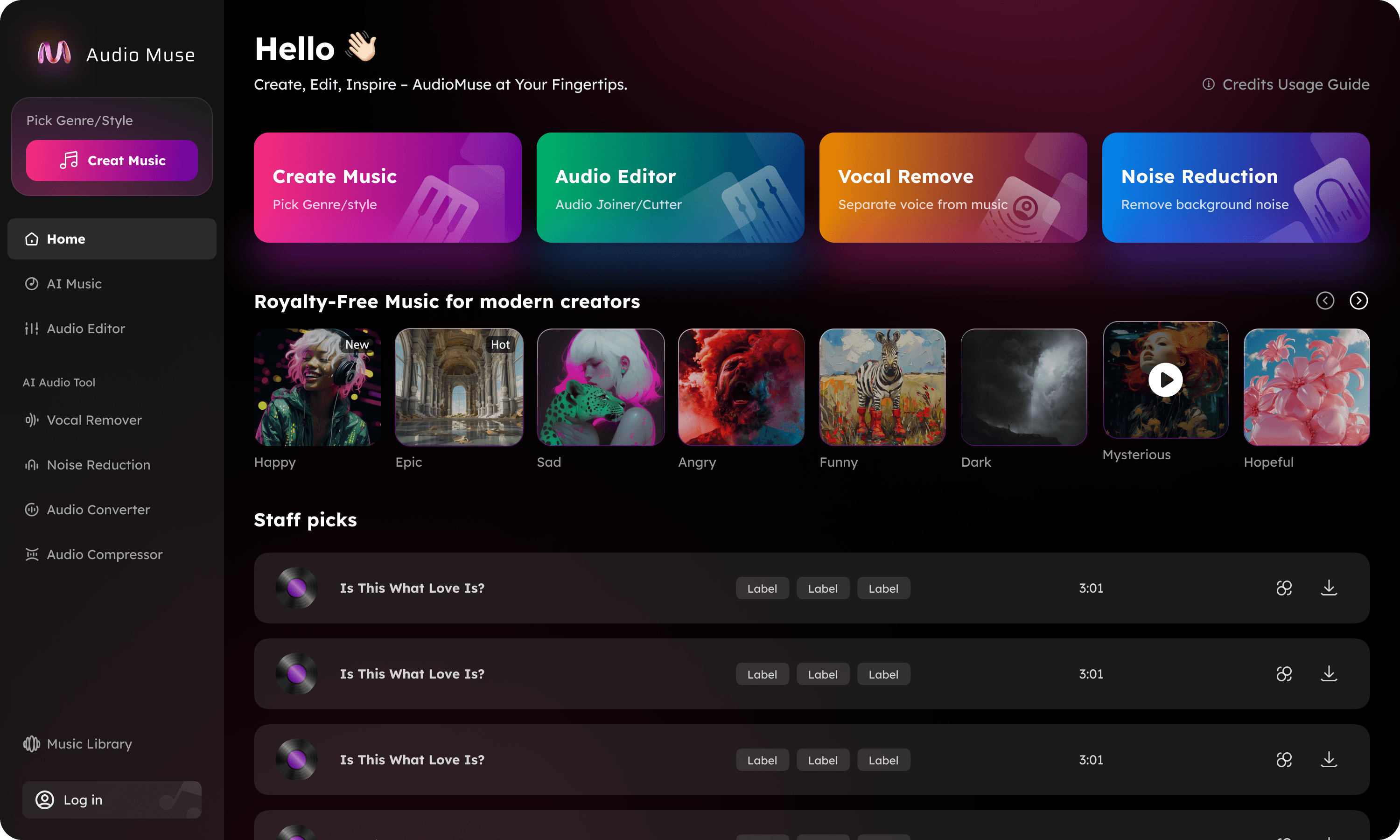Image resolution: width=1400 pixels, height=840 pixels.
Task: Download the first staff pick track
Action: coord(1329,588)
